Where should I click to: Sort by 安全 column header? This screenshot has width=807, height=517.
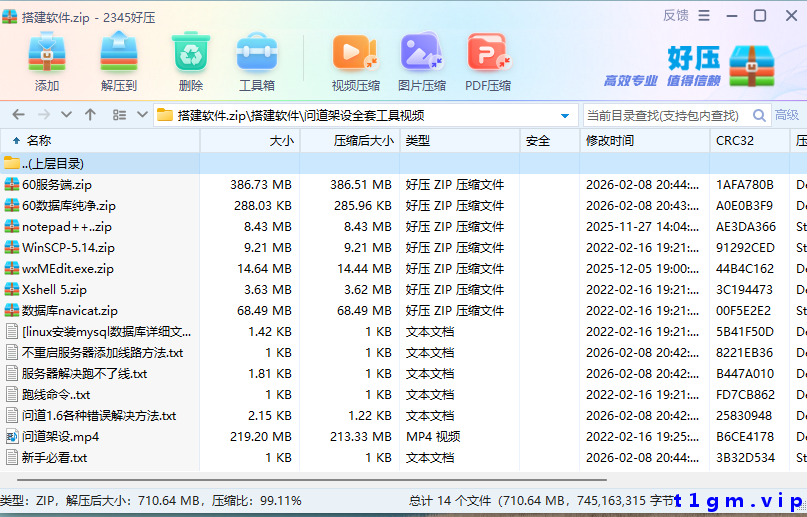tap(550, 140)
